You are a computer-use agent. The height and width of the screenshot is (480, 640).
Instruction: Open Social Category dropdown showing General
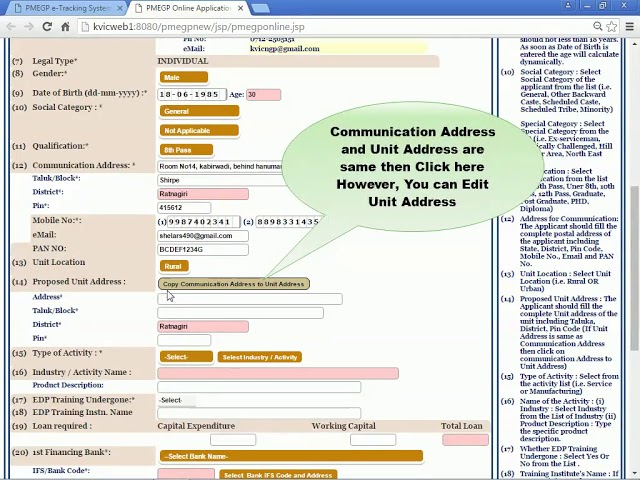(199, 111)
